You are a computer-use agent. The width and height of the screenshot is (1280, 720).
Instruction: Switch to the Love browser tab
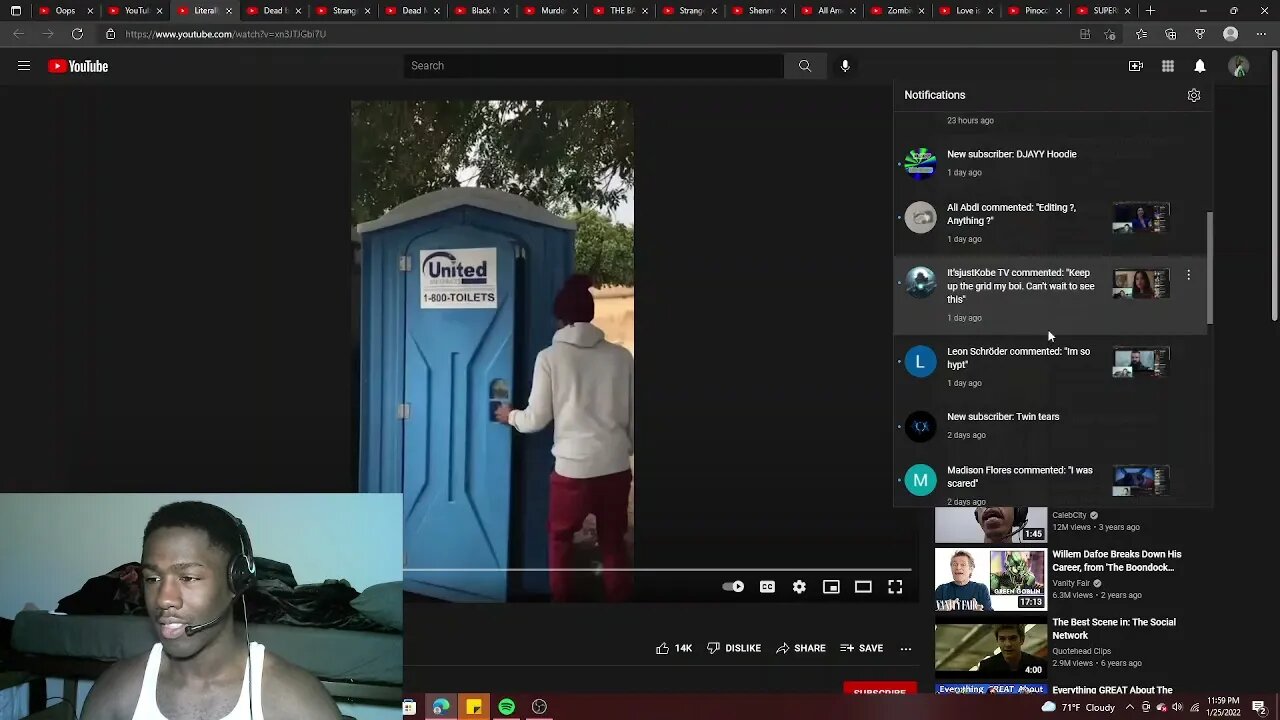point(967,11)
